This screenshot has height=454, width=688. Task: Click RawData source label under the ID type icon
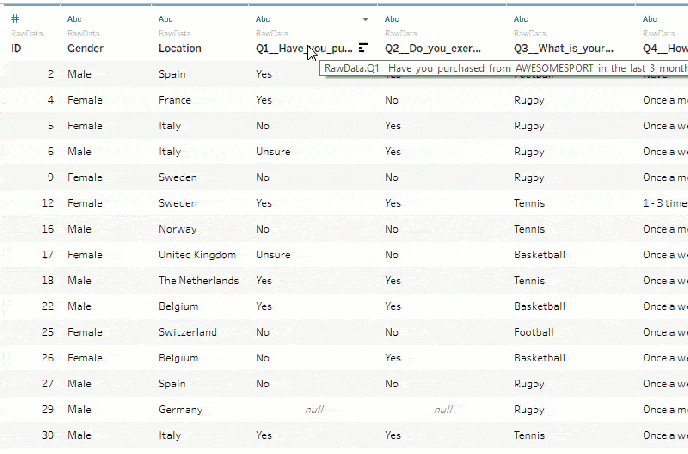pos(27,33)
